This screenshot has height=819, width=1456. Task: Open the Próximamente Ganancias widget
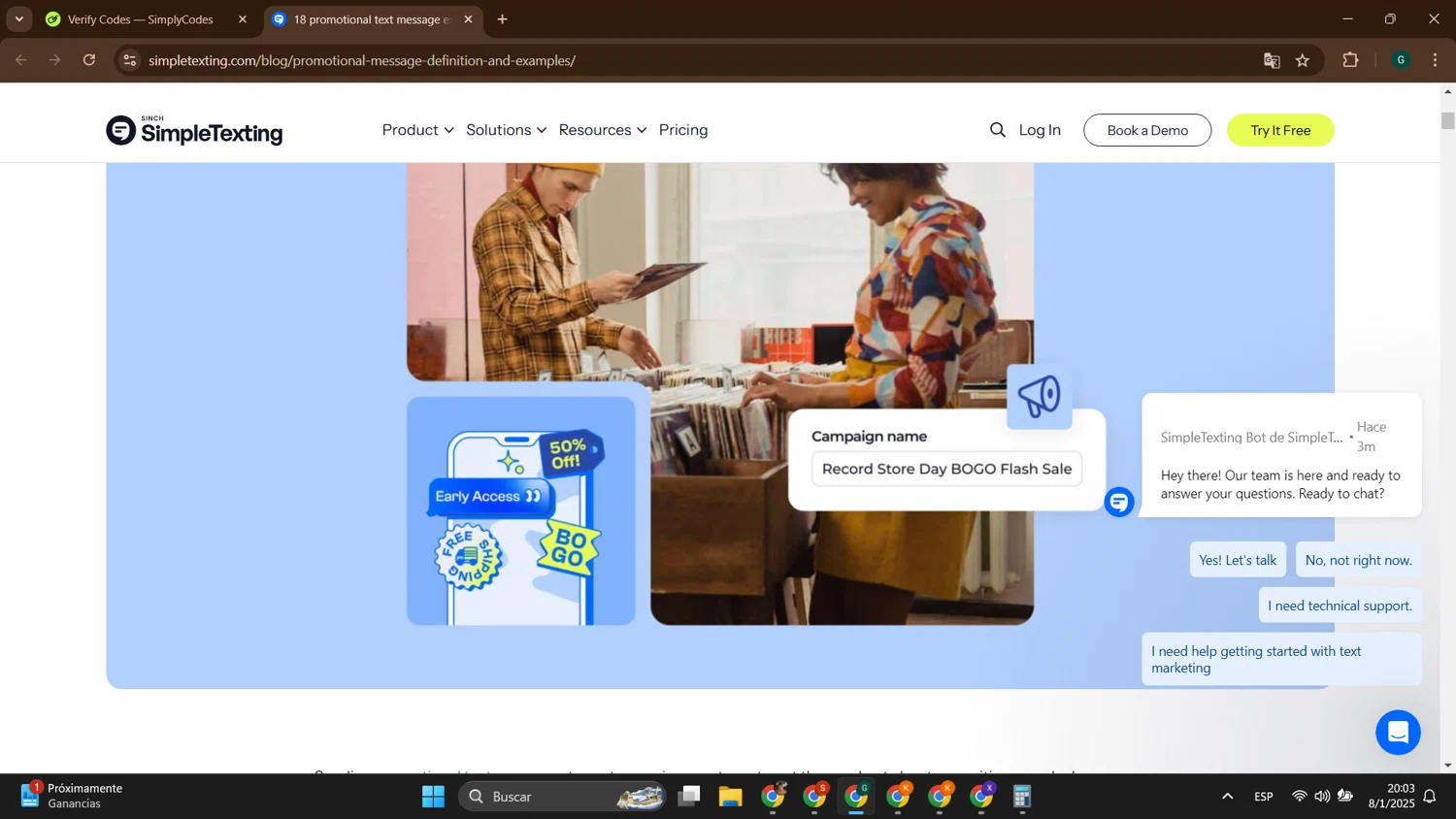tap(73, 796)
